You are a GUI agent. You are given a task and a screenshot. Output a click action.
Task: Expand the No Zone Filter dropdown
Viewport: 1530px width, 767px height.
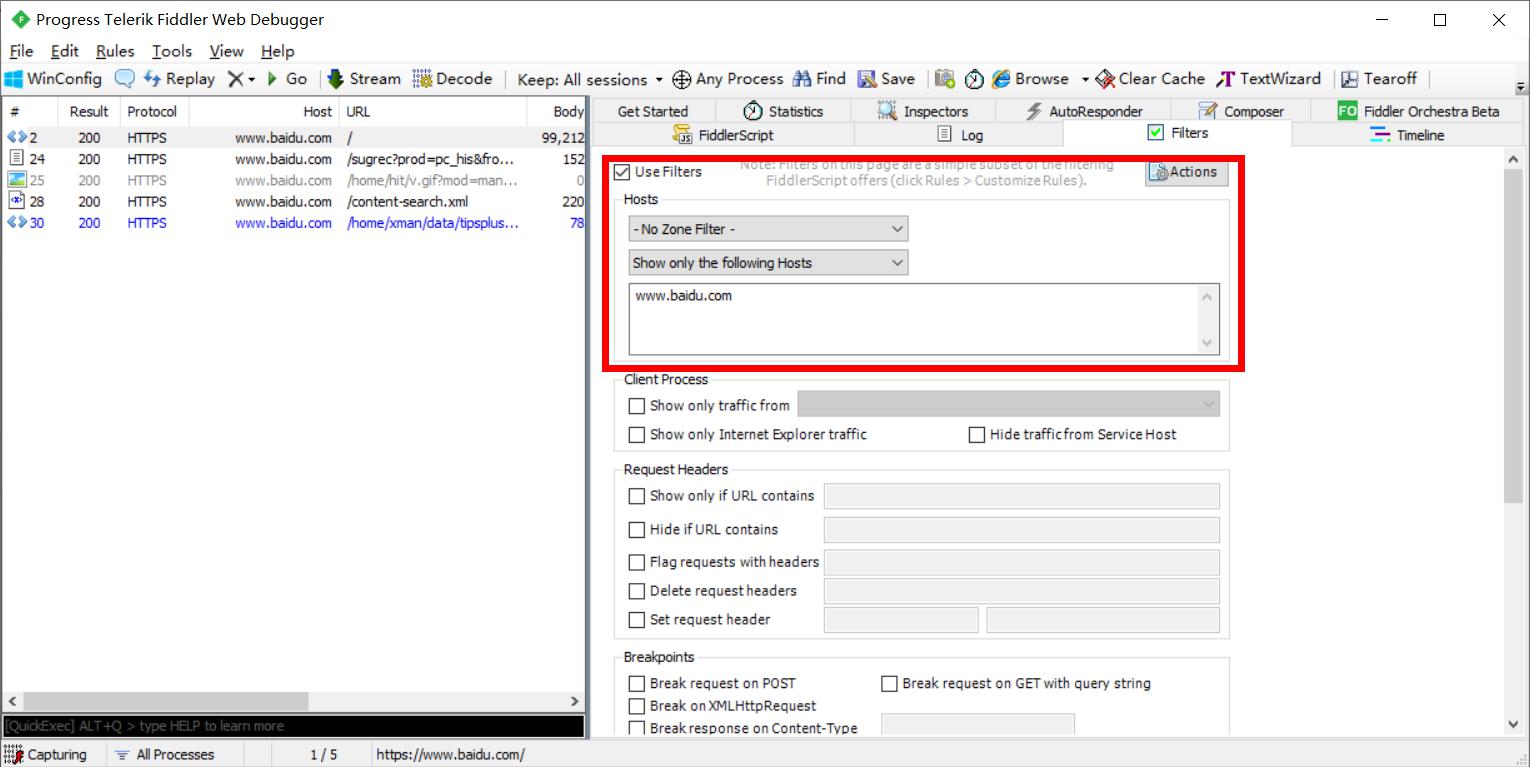tap(768, 229)
